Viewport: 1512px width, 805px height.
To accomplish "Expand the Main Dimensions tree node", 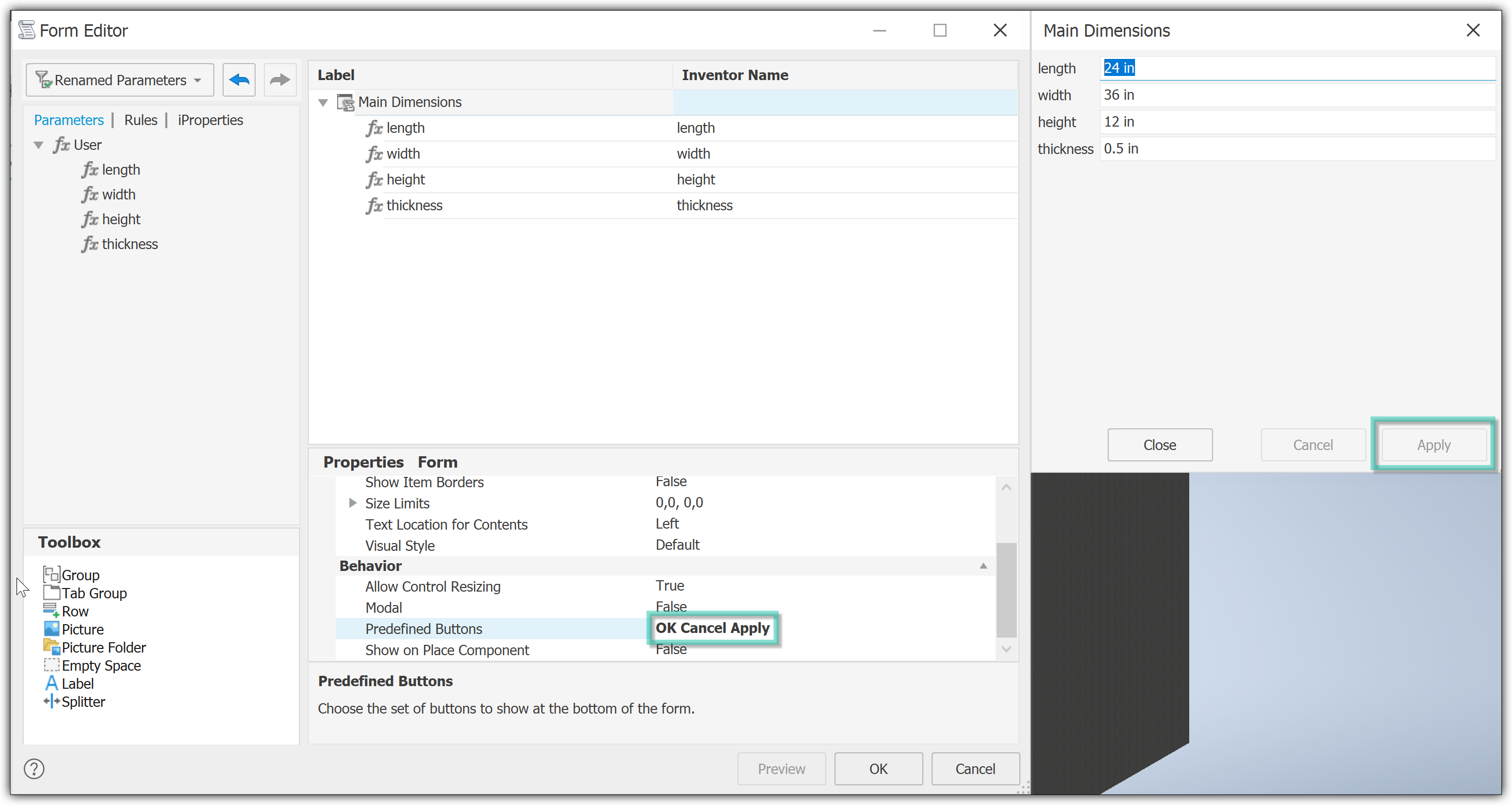I will [324, 101].
